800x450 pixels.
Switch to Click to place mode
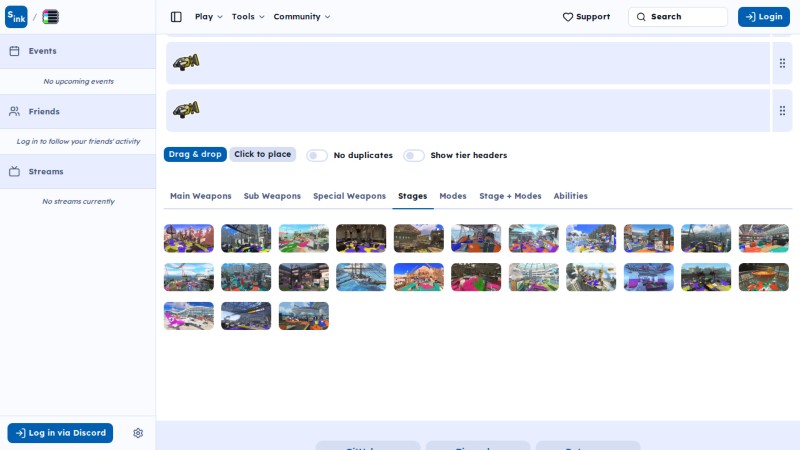coord(262,154)
